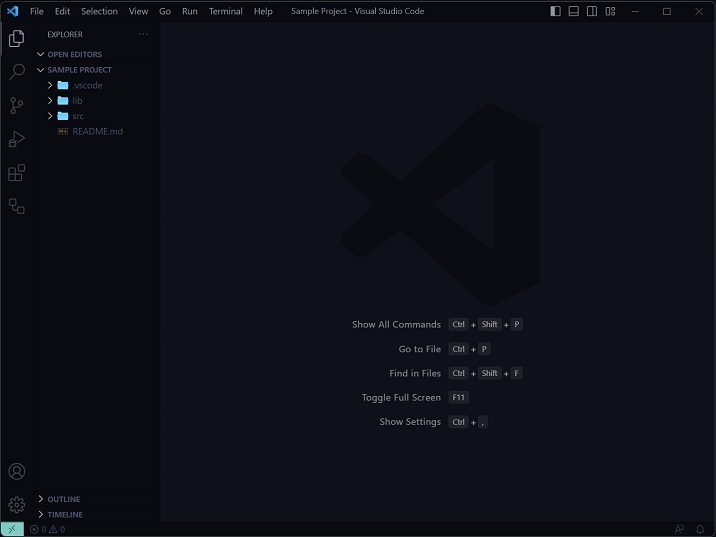Viewport: 716px width, 537px height.
Task: Click the remote window indicator in status bar
Action: click(12, 529)
